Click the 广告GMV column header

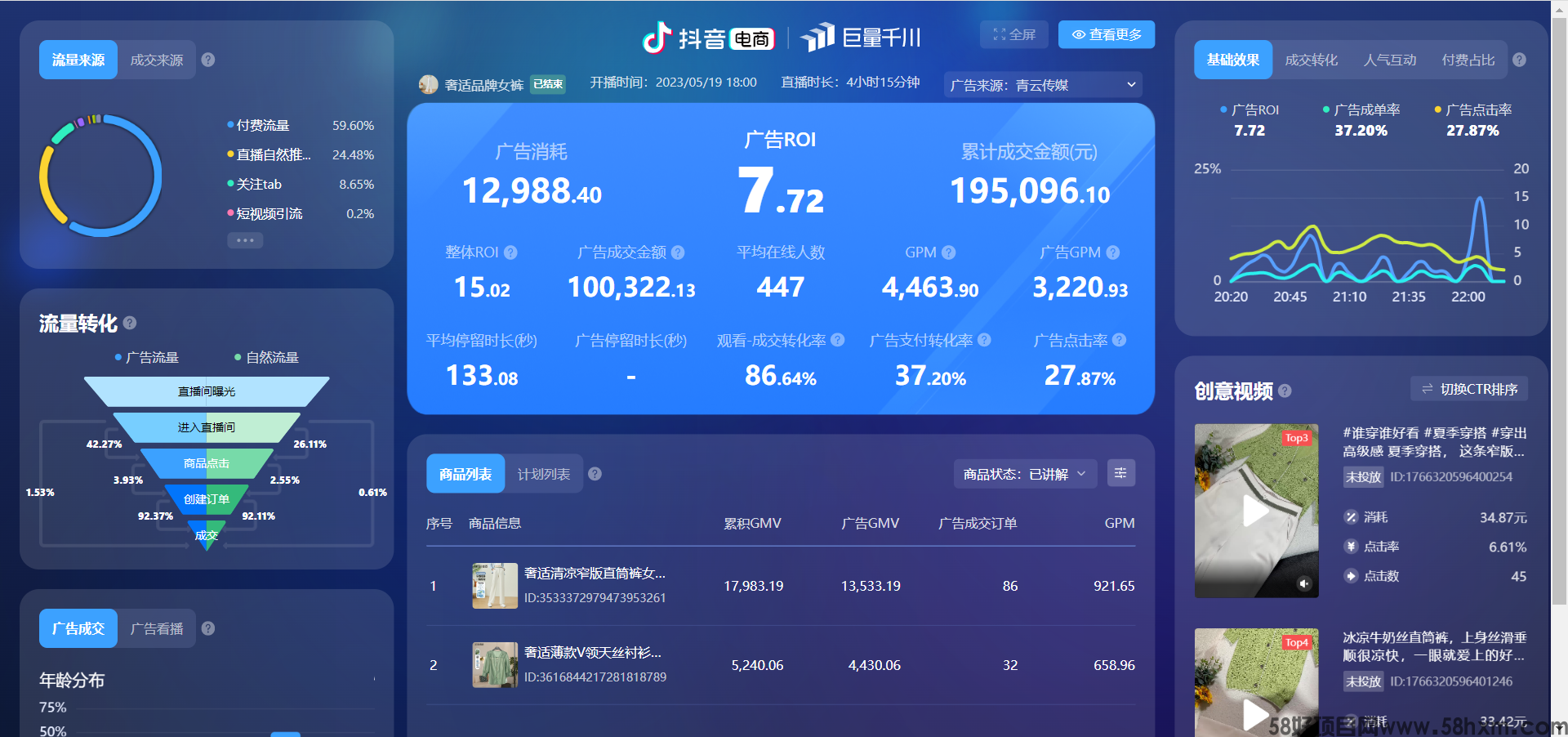point(871,523)
